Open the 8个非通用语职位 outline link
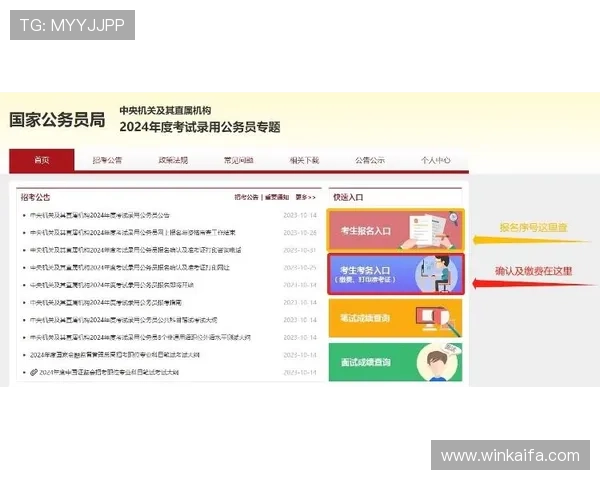 point(140,337)
